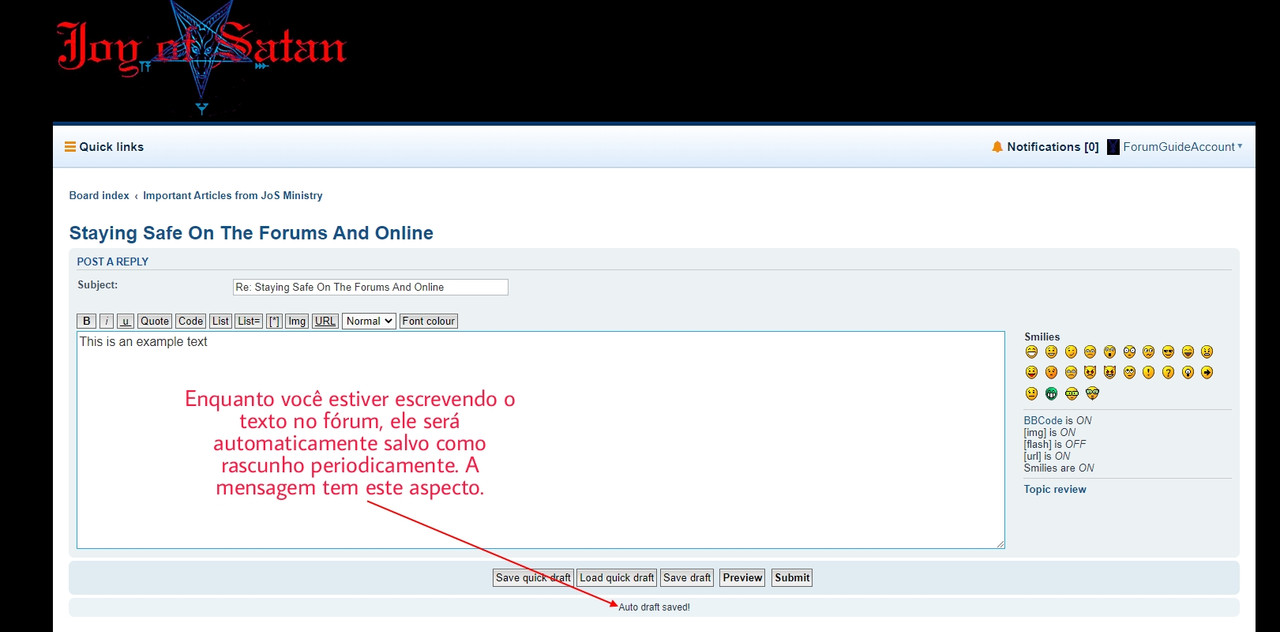Insert a URL BBCode tag
Viewport: 1280px width, 632px height.
325,321
